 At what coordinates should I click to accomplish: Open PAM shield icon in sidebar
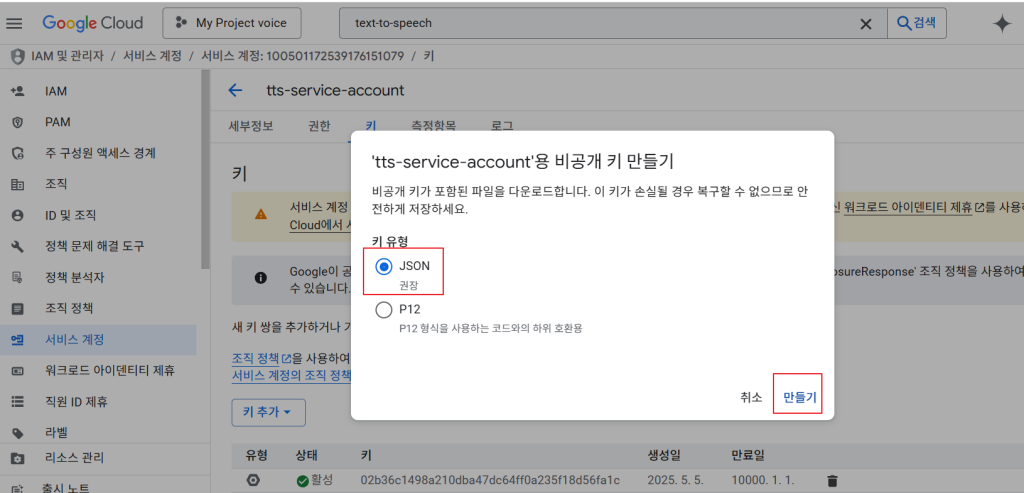(17, 122)
